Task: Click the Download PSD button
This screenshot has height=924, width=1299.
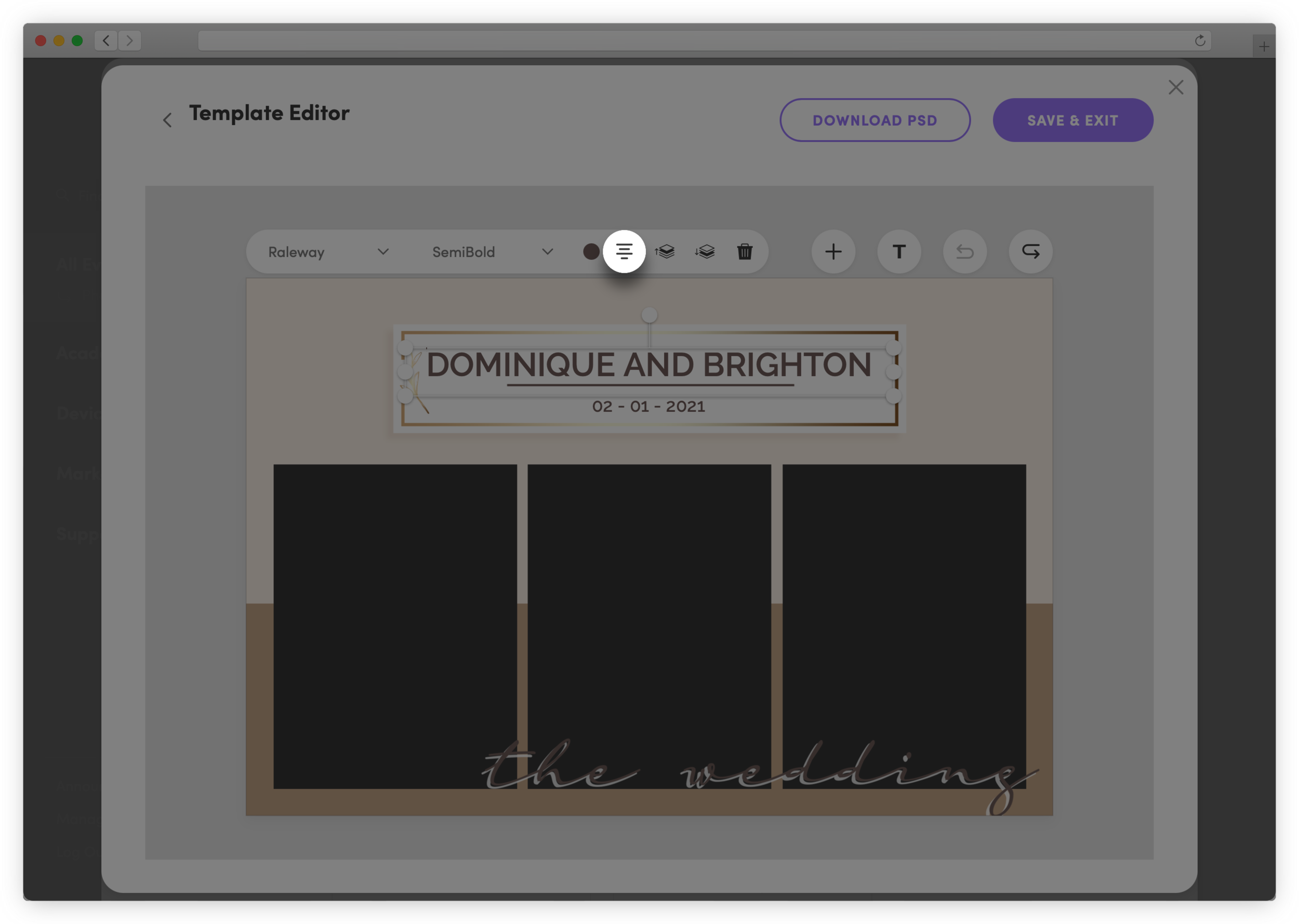Action: click(874, 120)
